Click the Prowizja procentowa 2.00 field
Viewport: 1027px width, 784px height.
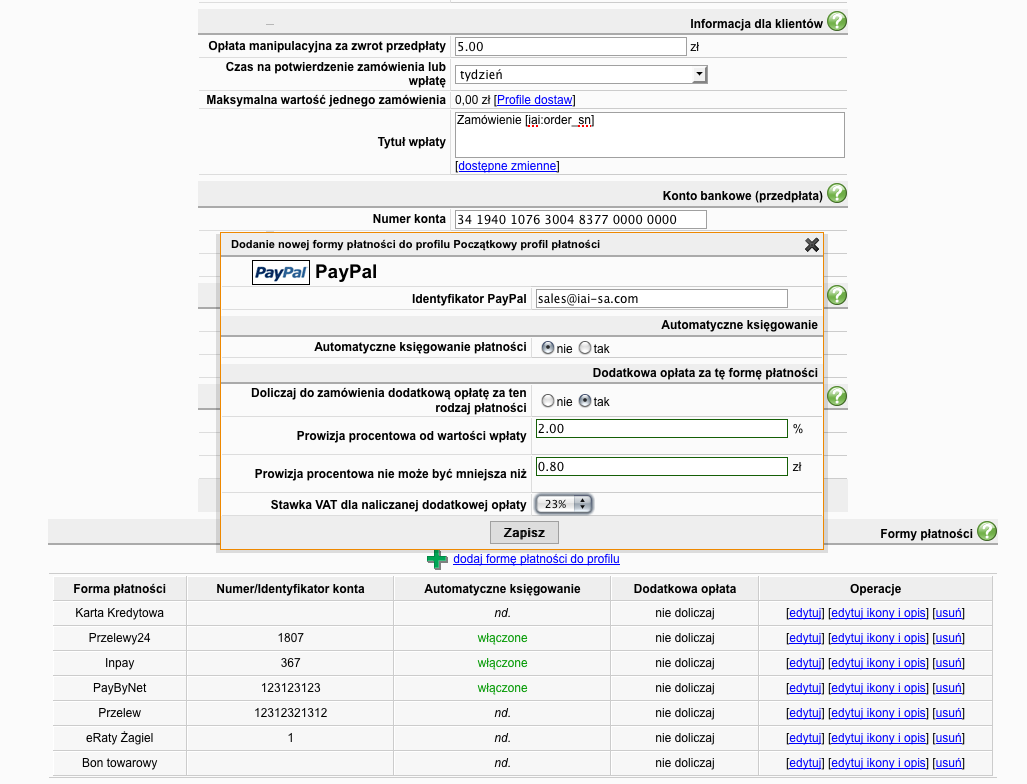point(662,428)
